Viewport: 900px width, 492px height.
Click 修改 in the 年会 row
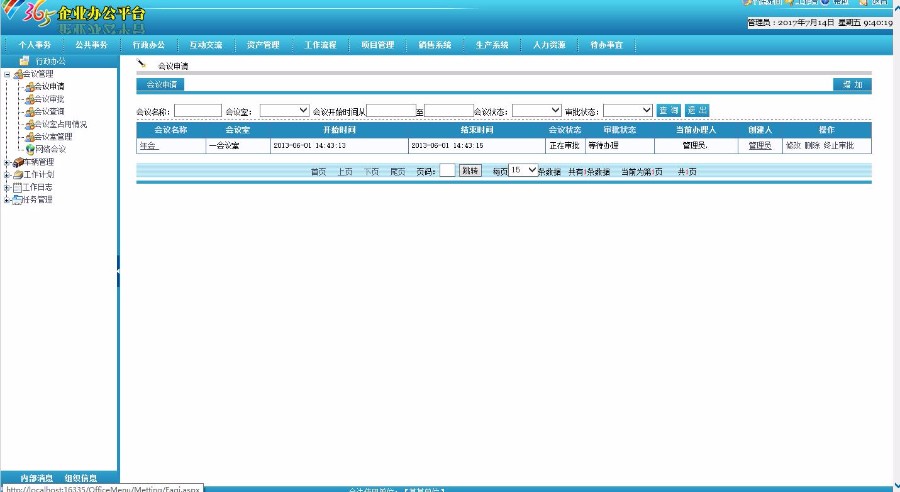point(793,146)
